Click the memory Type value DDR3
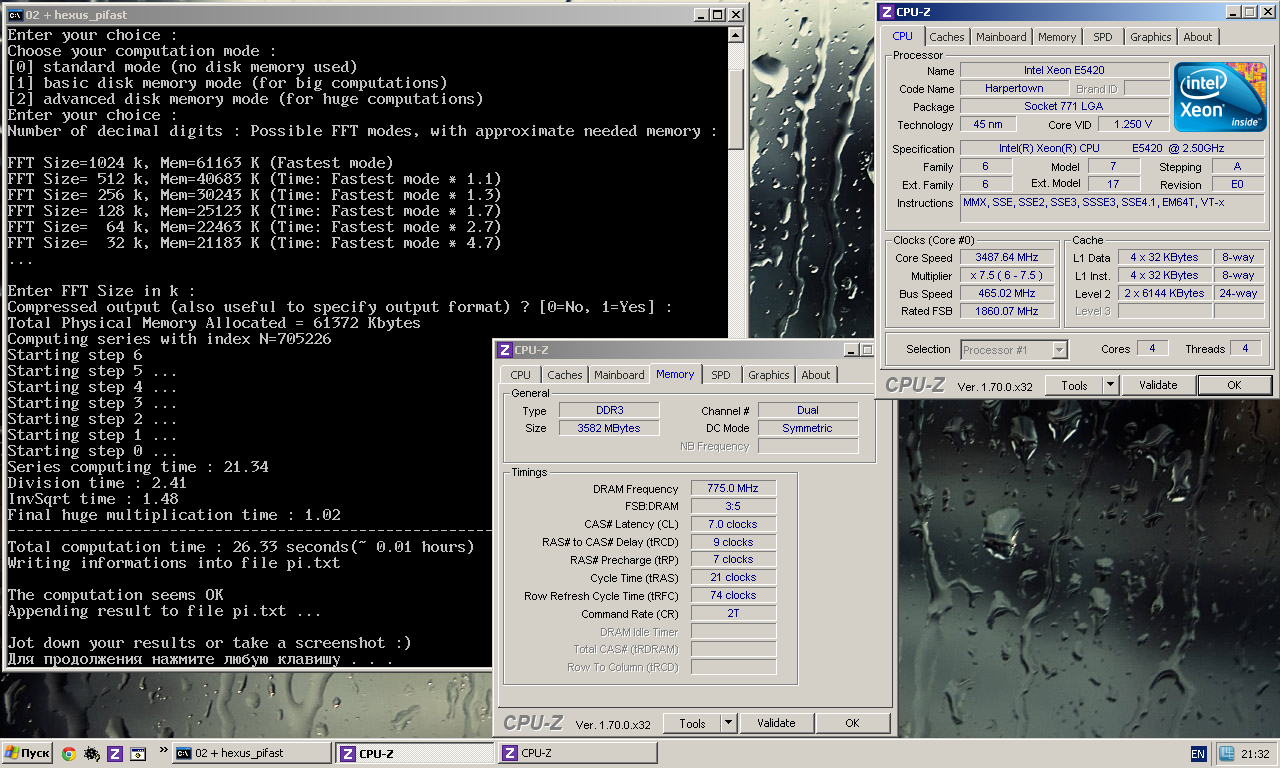The width and height of the screenshot is (1280, 768). pyautogui.click(x=609, y=411)
